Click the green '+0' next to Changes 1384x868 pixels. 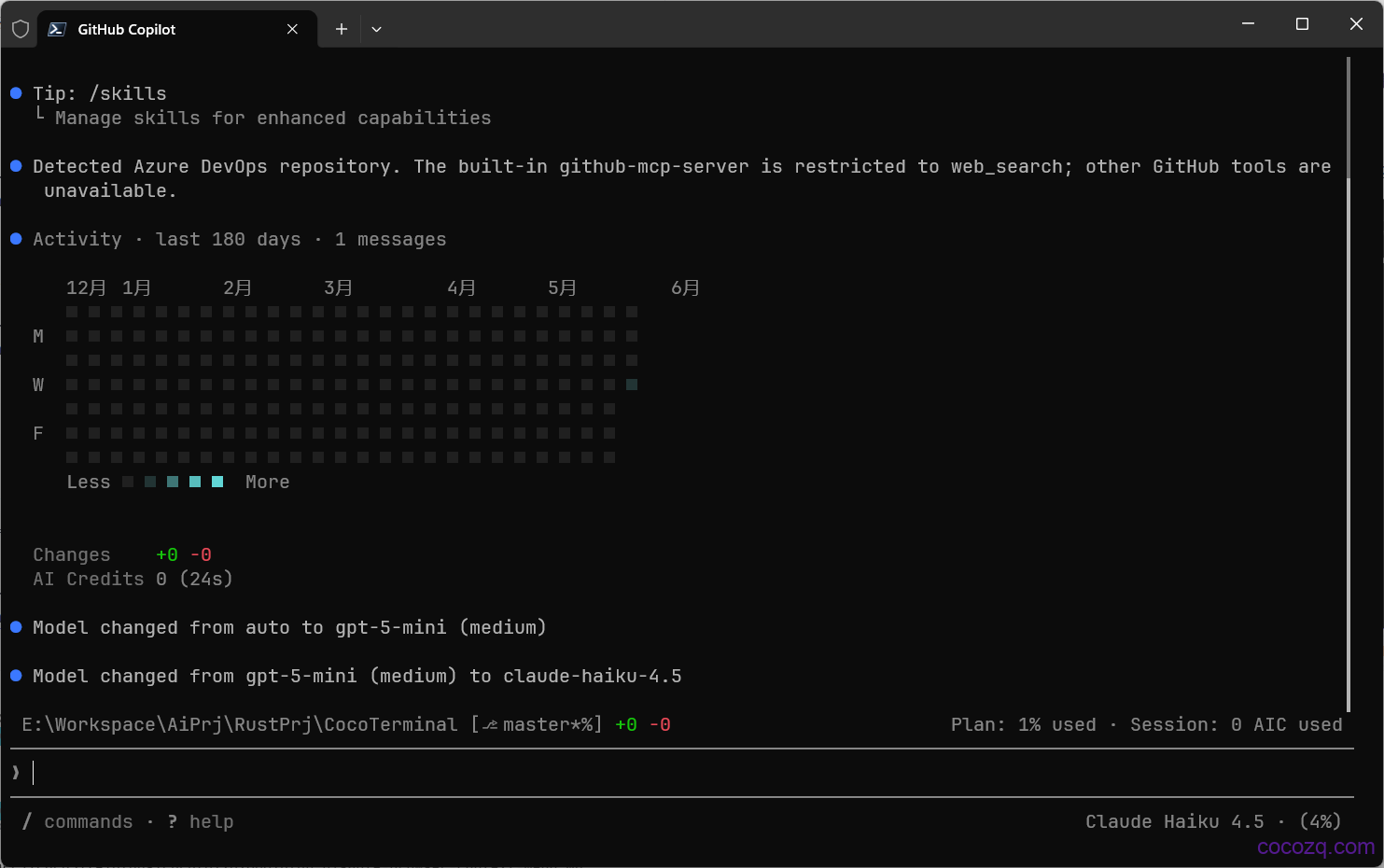[167, 554]
